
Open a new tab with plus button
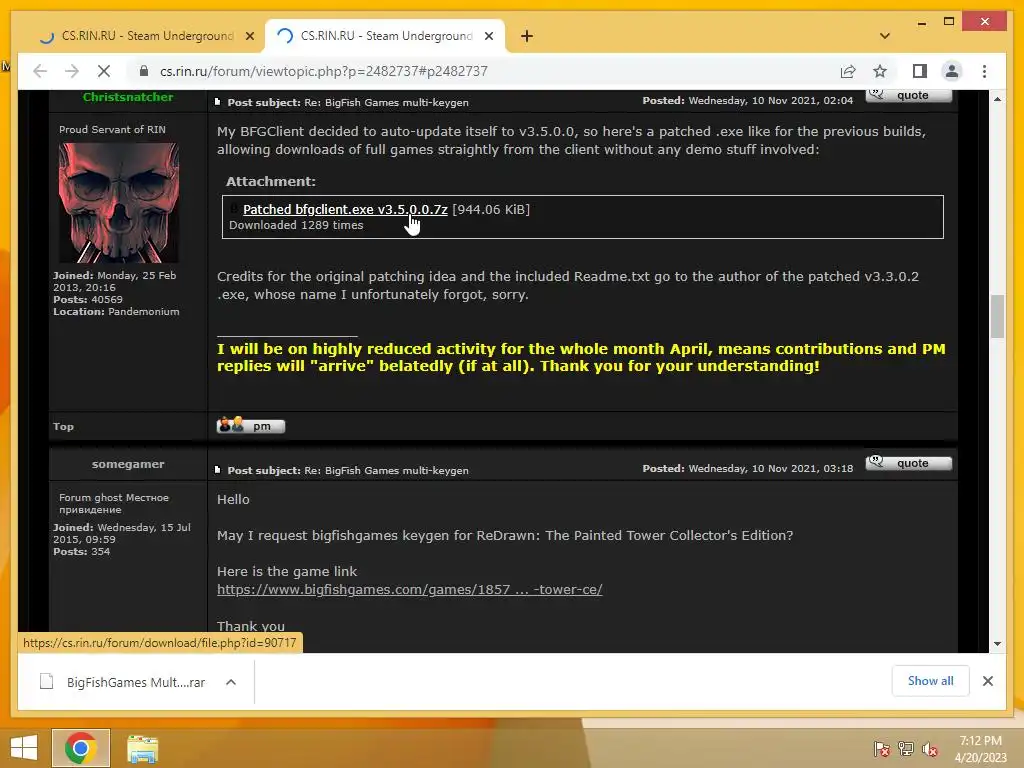[x=527, y=36]
